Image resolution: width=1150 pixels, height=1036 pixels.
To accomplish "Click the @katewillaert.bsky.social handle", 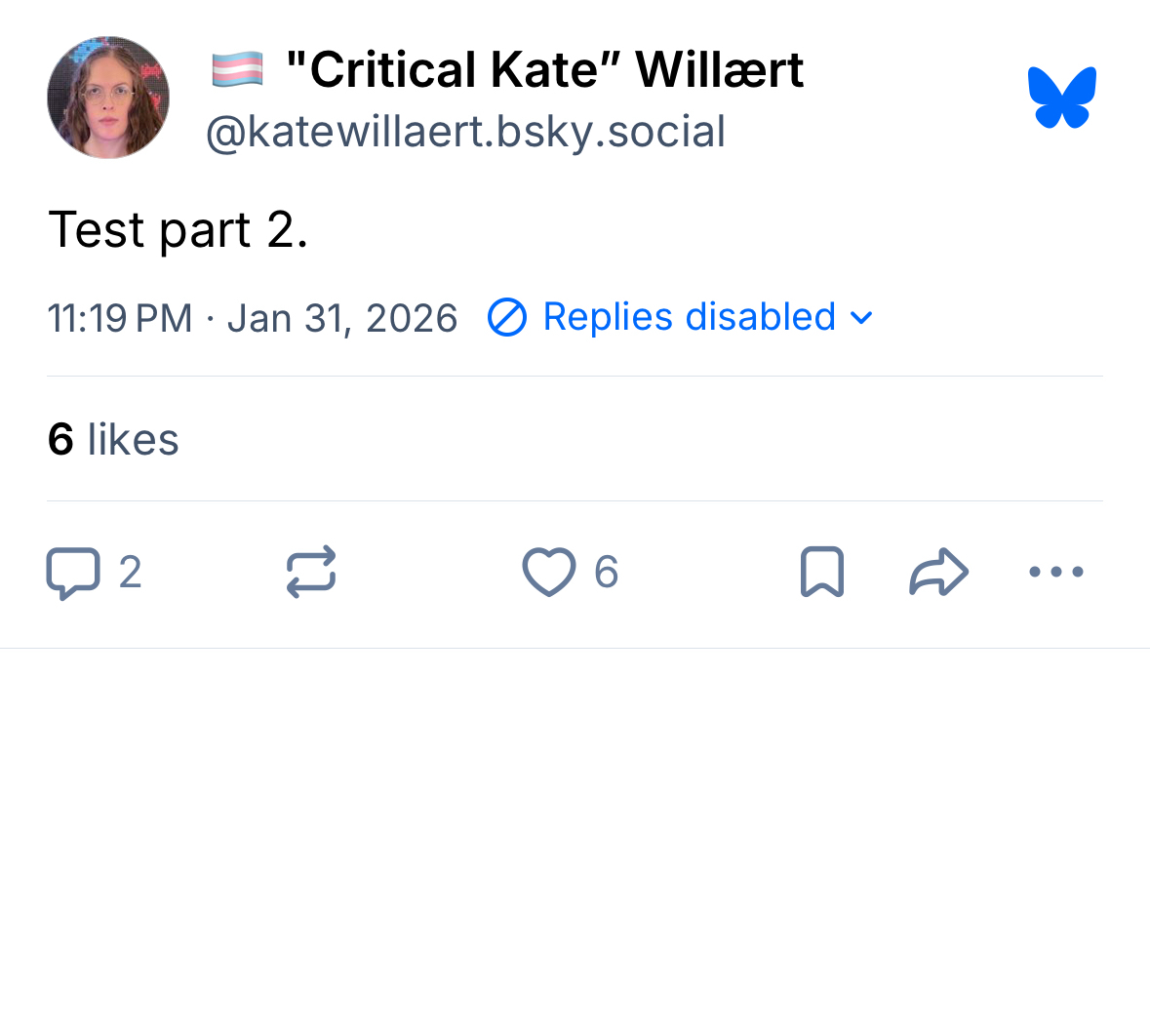I will (x=465, y=132).
